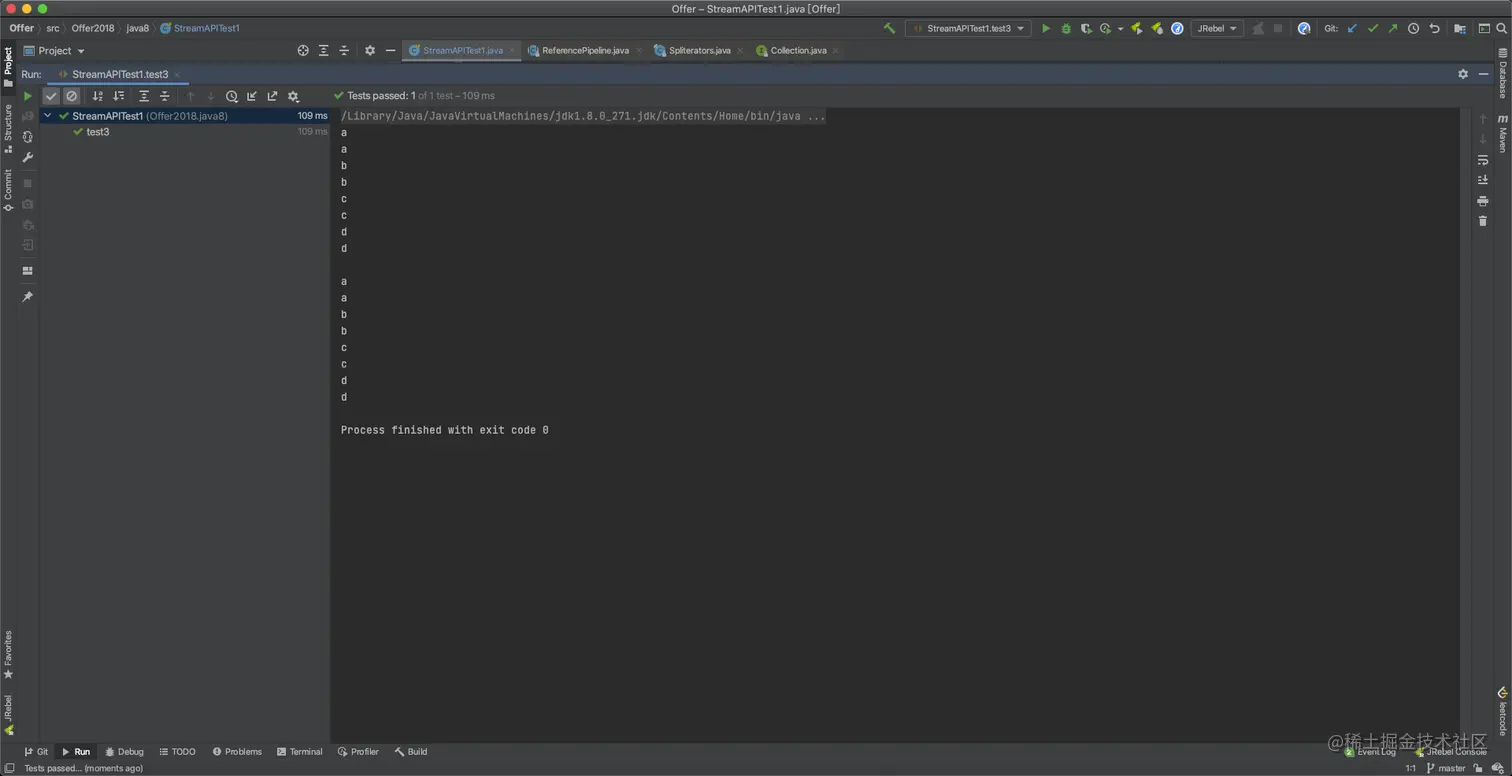Run with JRebel rocket icon
Image resolution: width=1512 pixels, height=776 pixels.
click(x=1136, y=28)
